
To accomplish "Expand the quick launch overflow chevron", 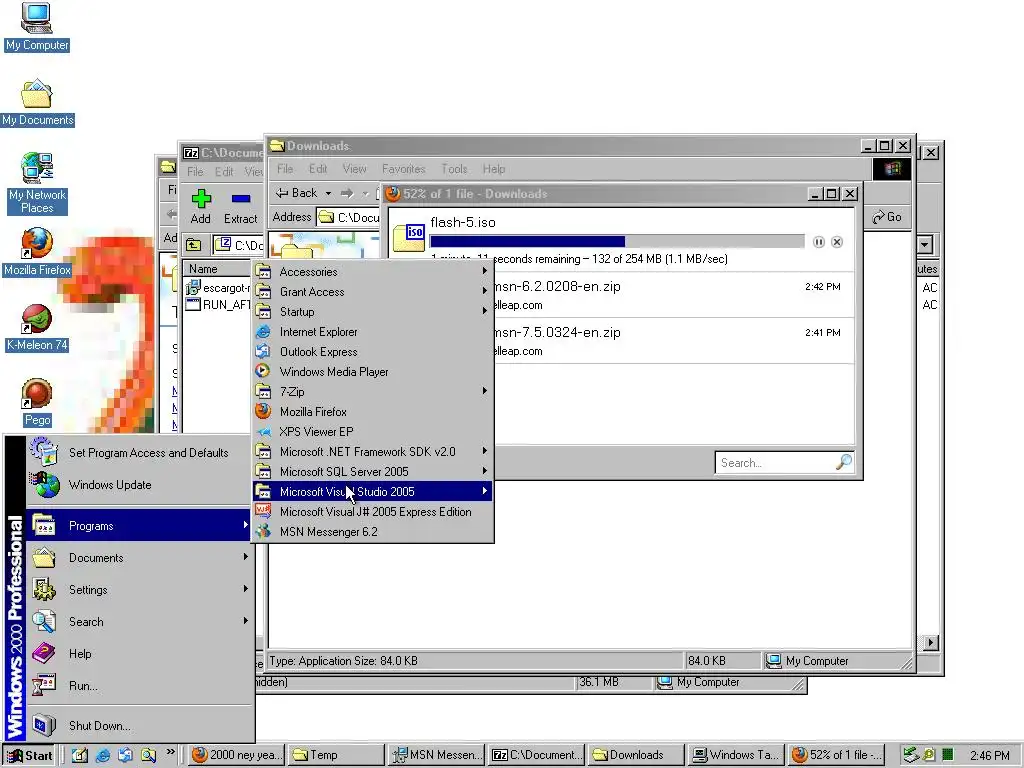I will tap(170, 752).
